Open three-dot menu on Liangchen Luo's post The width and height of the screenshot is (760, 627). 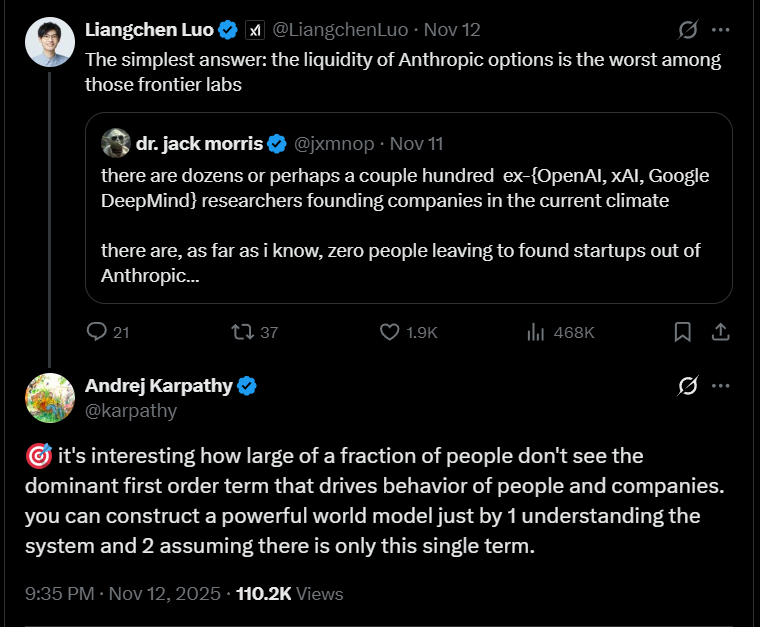[x=721, y=30]
